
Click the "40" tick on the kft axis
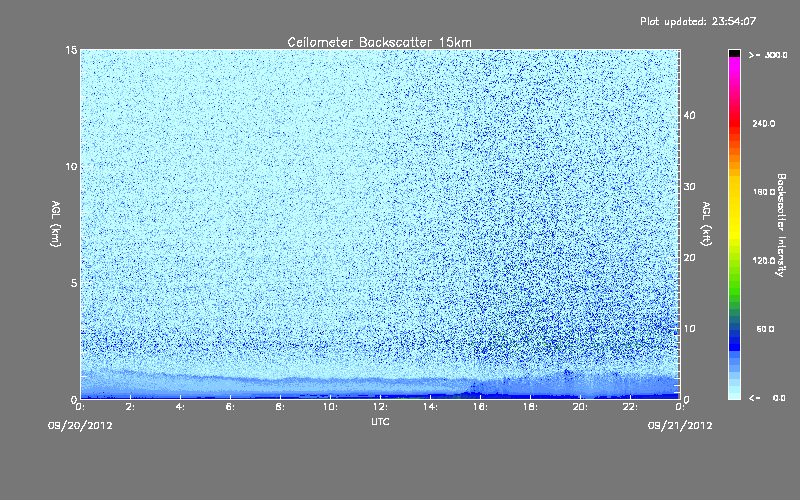point(689,115)
